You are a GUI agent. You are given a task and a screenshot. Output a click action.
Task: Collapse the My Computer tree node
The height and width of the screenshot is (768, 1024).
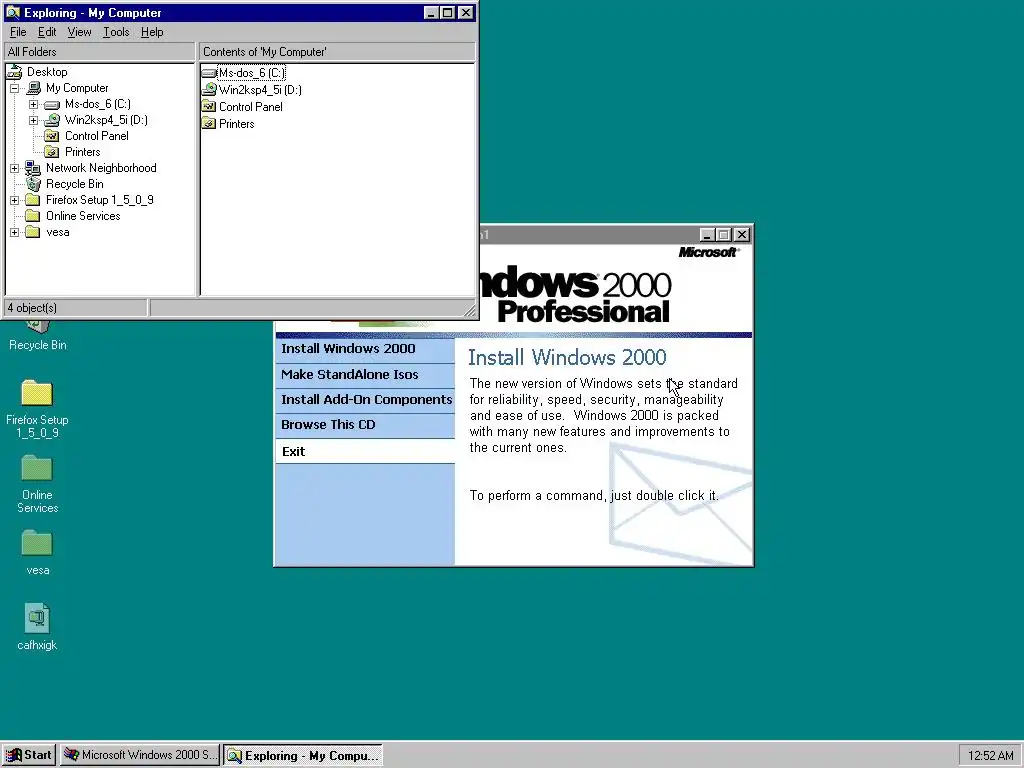click(14, 88)
